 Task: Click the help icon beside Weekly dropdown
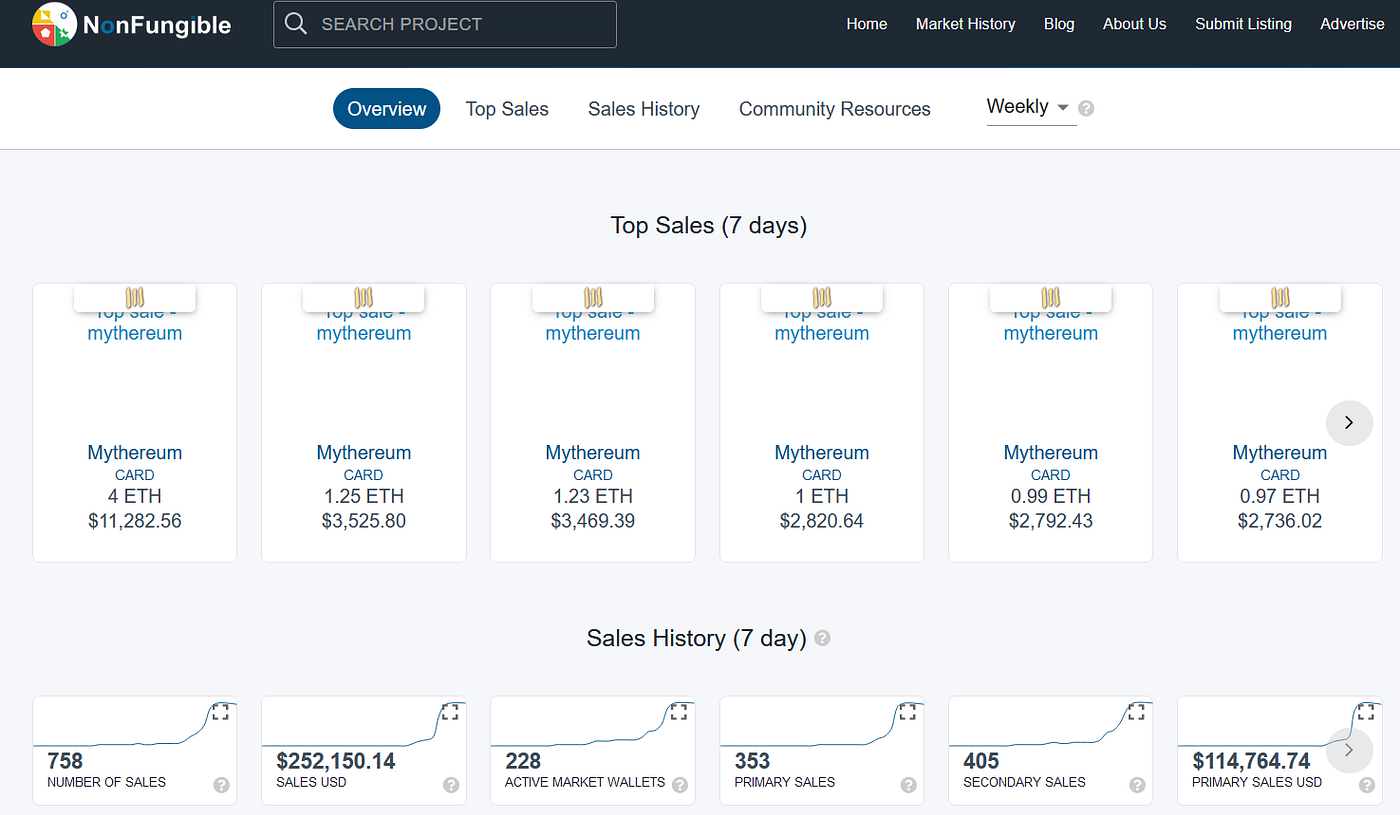[1086, 108]
